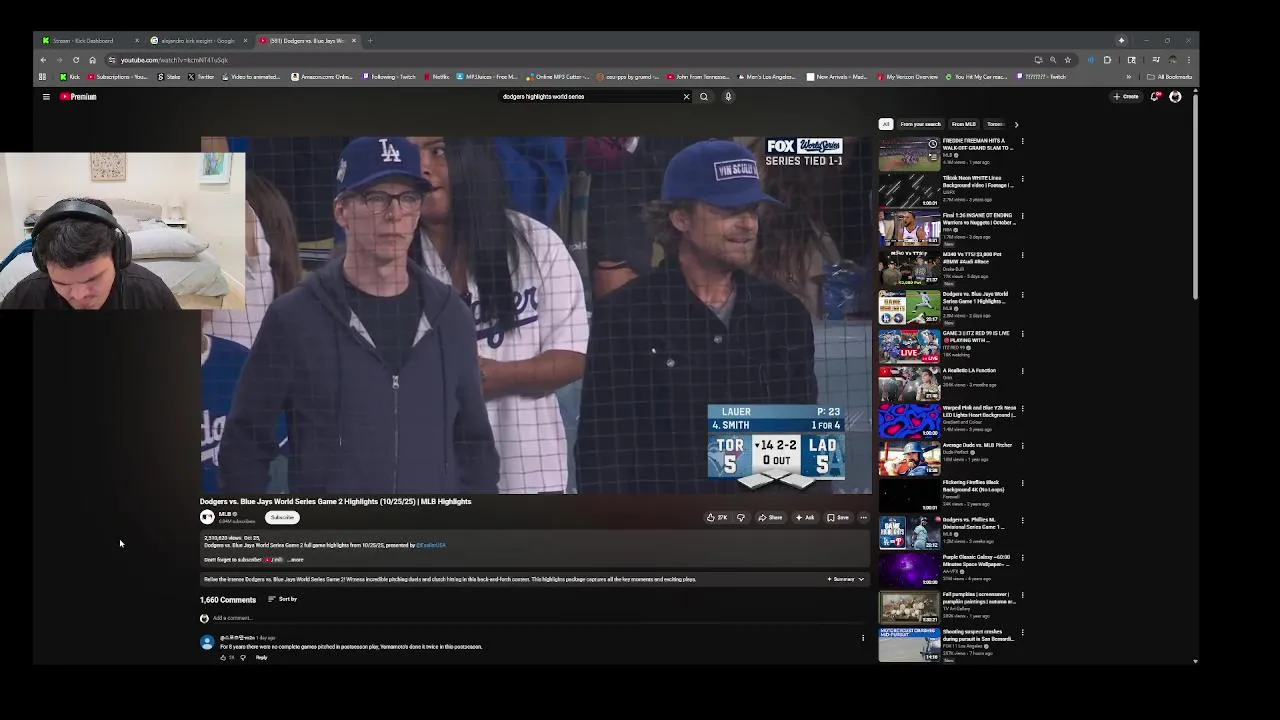Open the browser home page
This screenshot has width=1280, height=720.
[x=92, y=60]
